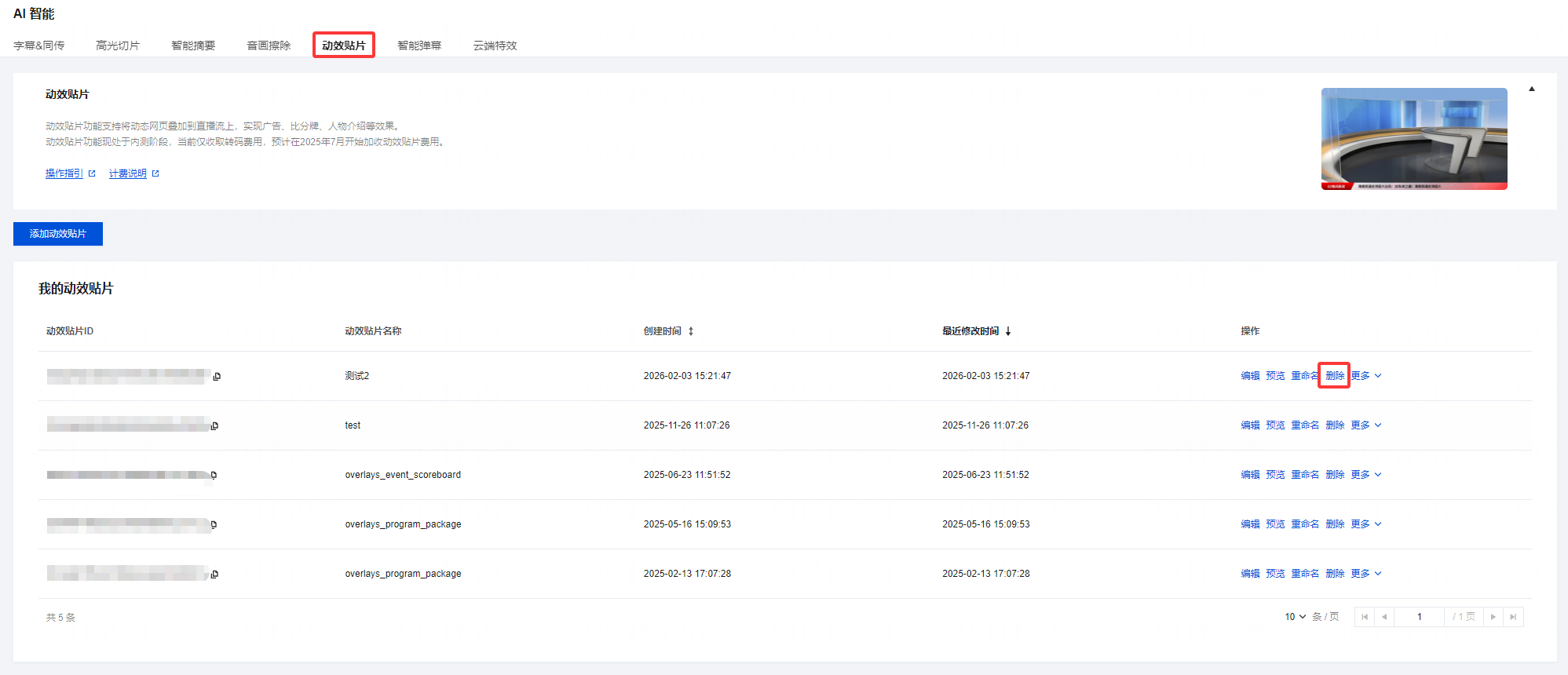Switch to the 高光切片 tab
The width and height of the screenshot is (1568, 675).
(118, 46)
